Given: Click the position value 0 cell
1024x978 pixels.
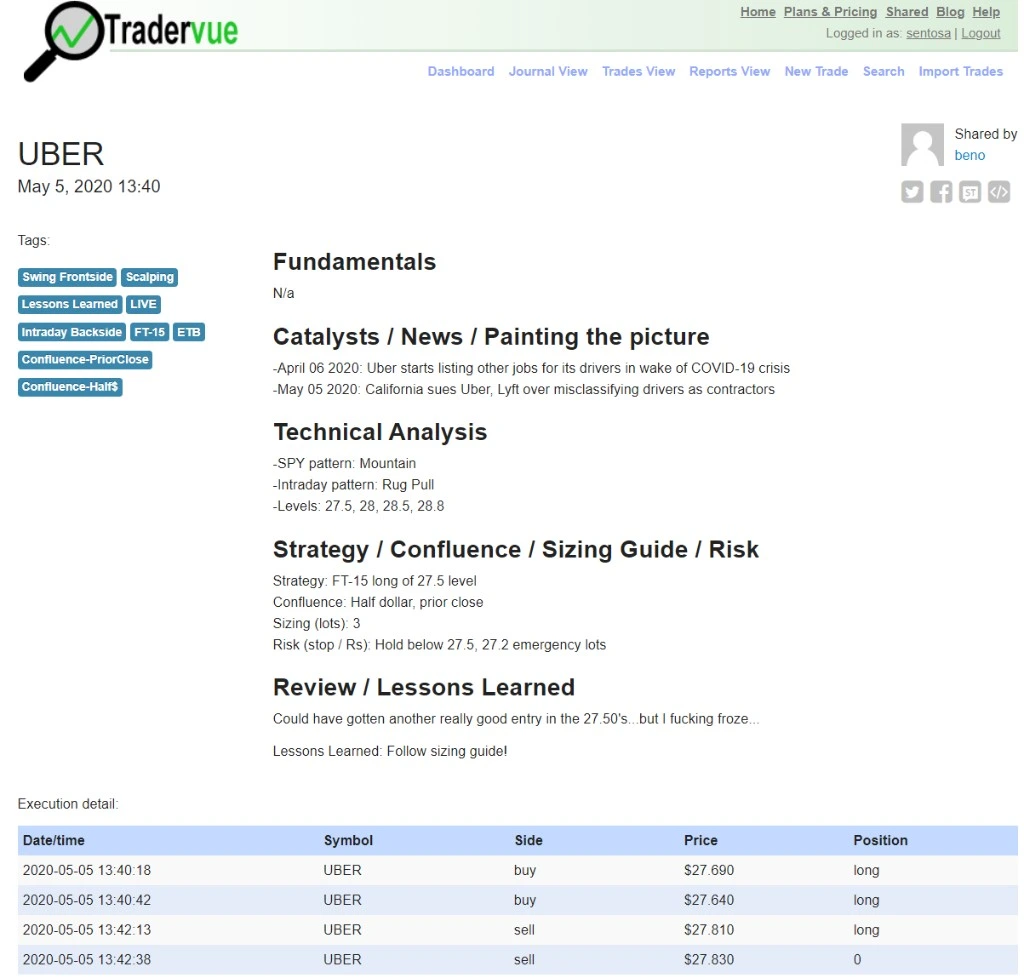Looking at the screenshot, I should pos(857,960).
